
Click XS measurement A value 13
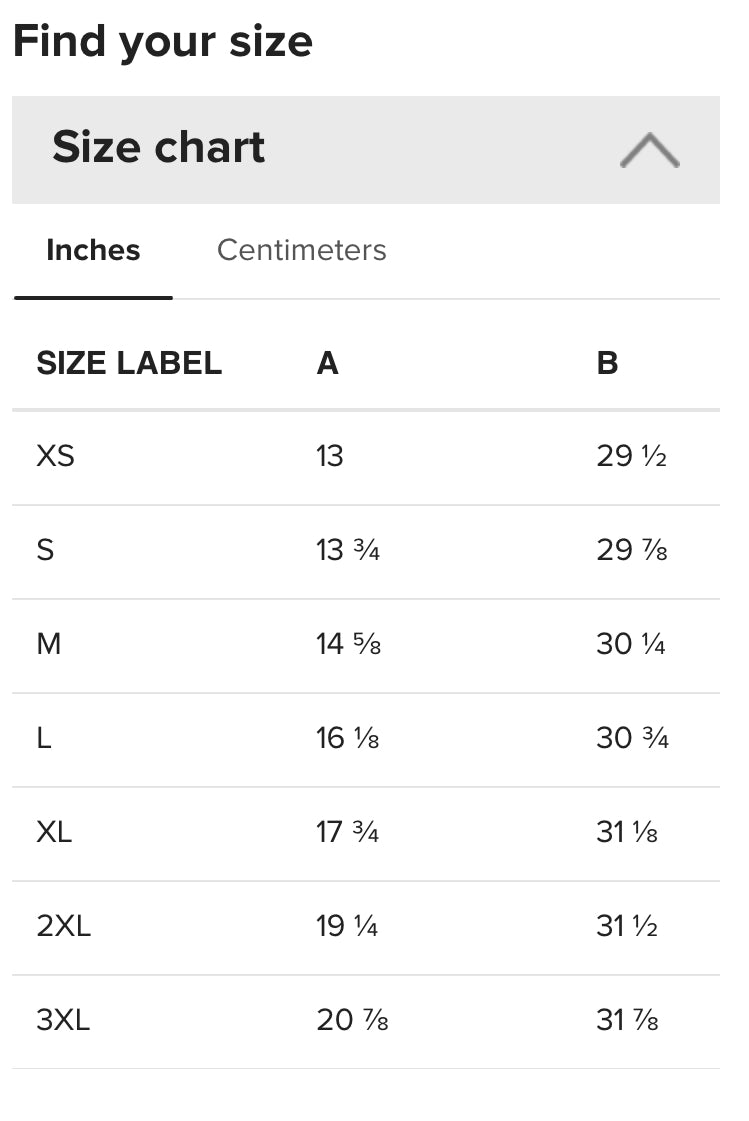(x=329, y=456)
